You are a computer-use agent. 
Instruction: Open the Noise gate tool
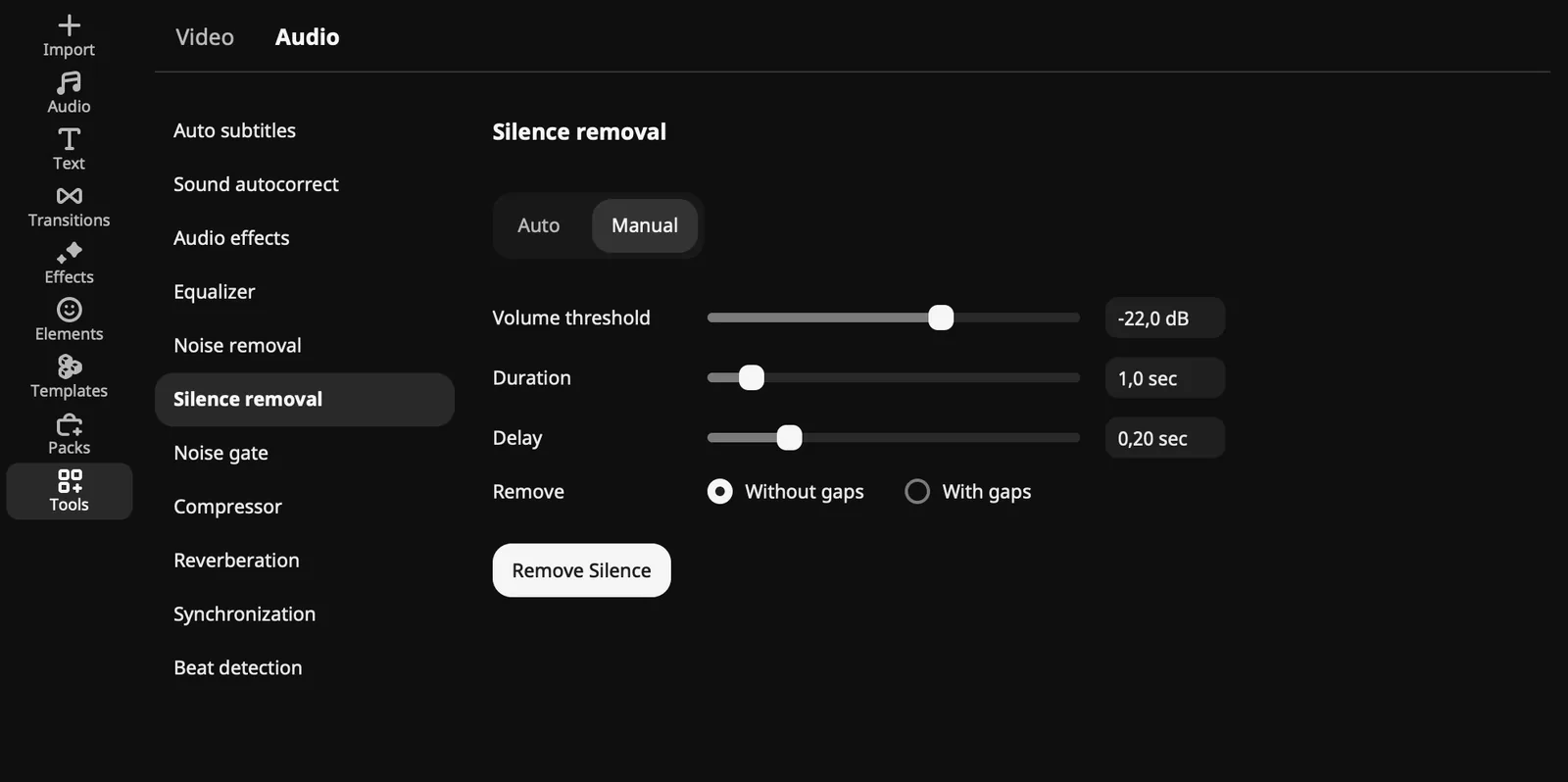pyautogui.click(x=220, y=453)
